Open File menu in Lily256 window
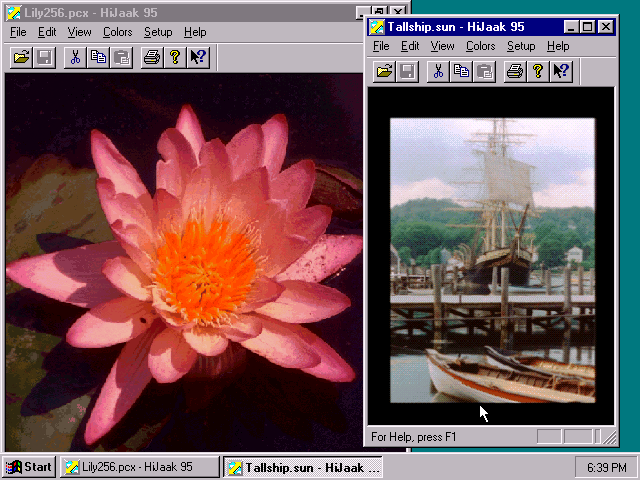Viewport: 640px width, 480px height. pos(18,32)
